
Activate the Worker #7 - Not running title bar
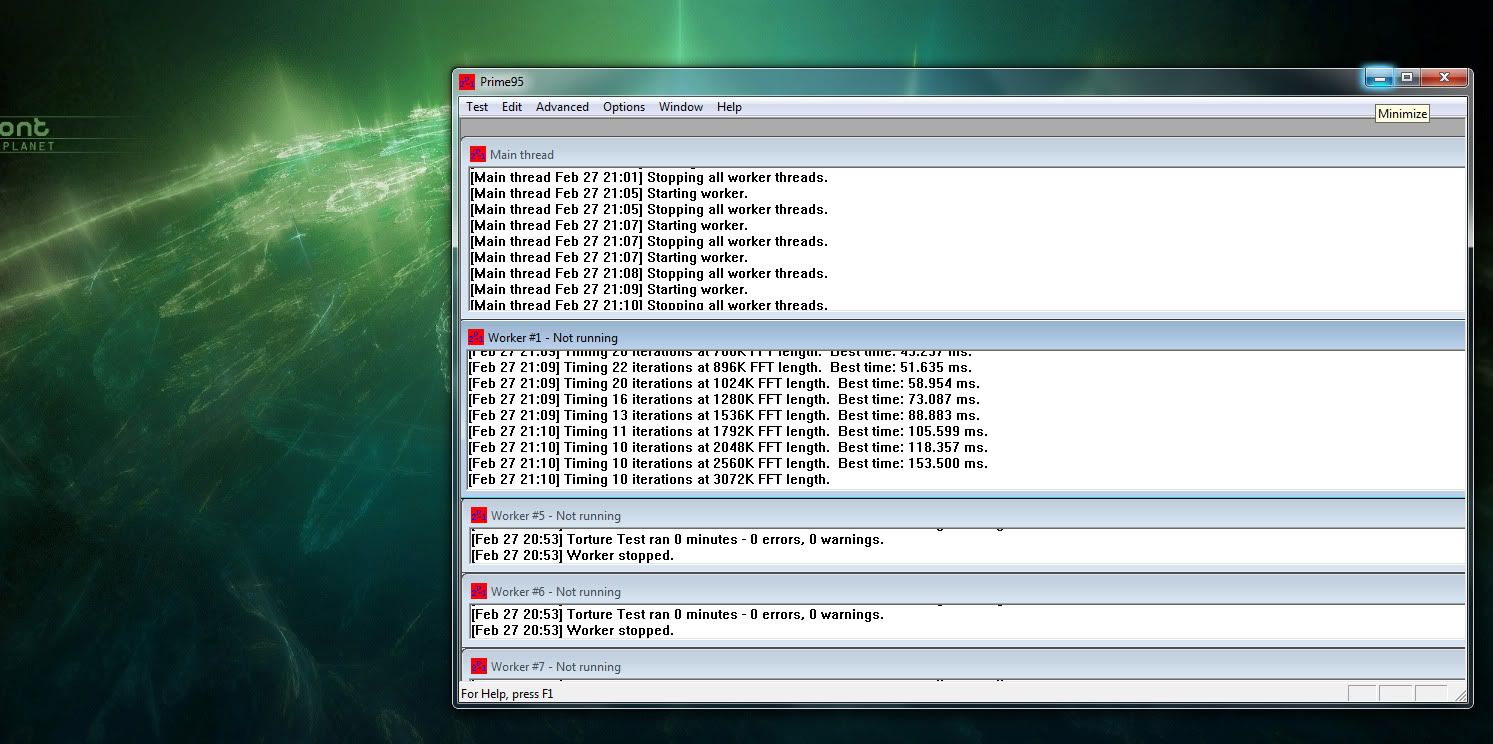click(x=963, y=666)
